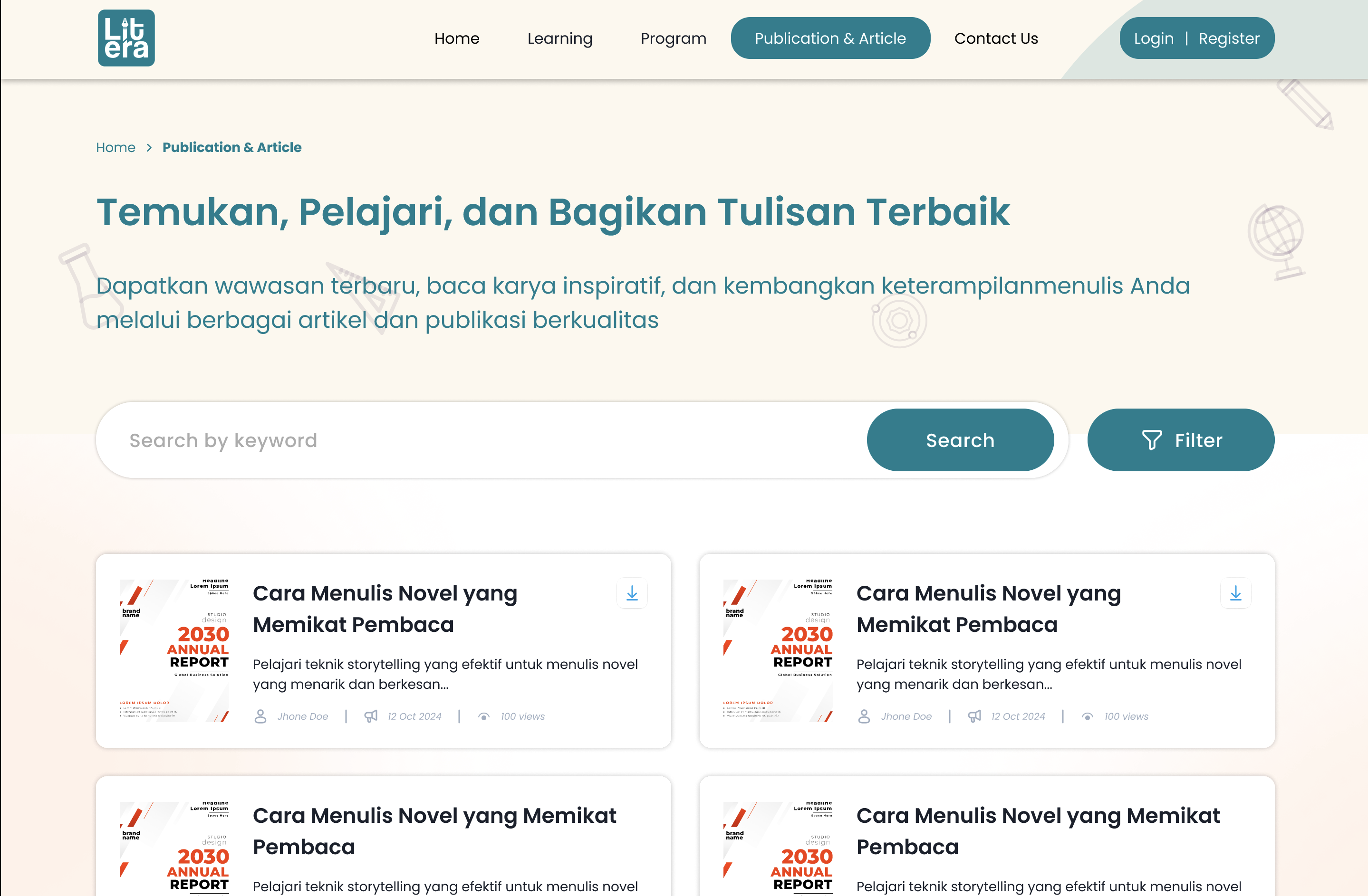Download the article in the top-left card
1368x896 pixels.
pos(632,593)
